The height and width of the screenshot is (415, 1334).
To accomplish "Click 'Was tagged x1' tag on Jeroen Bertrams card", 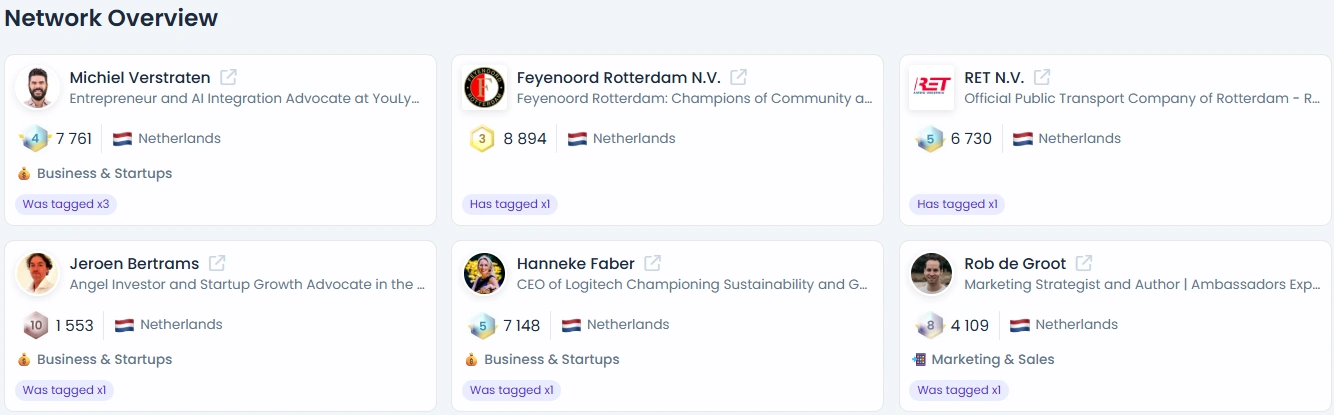I will 64,390.
